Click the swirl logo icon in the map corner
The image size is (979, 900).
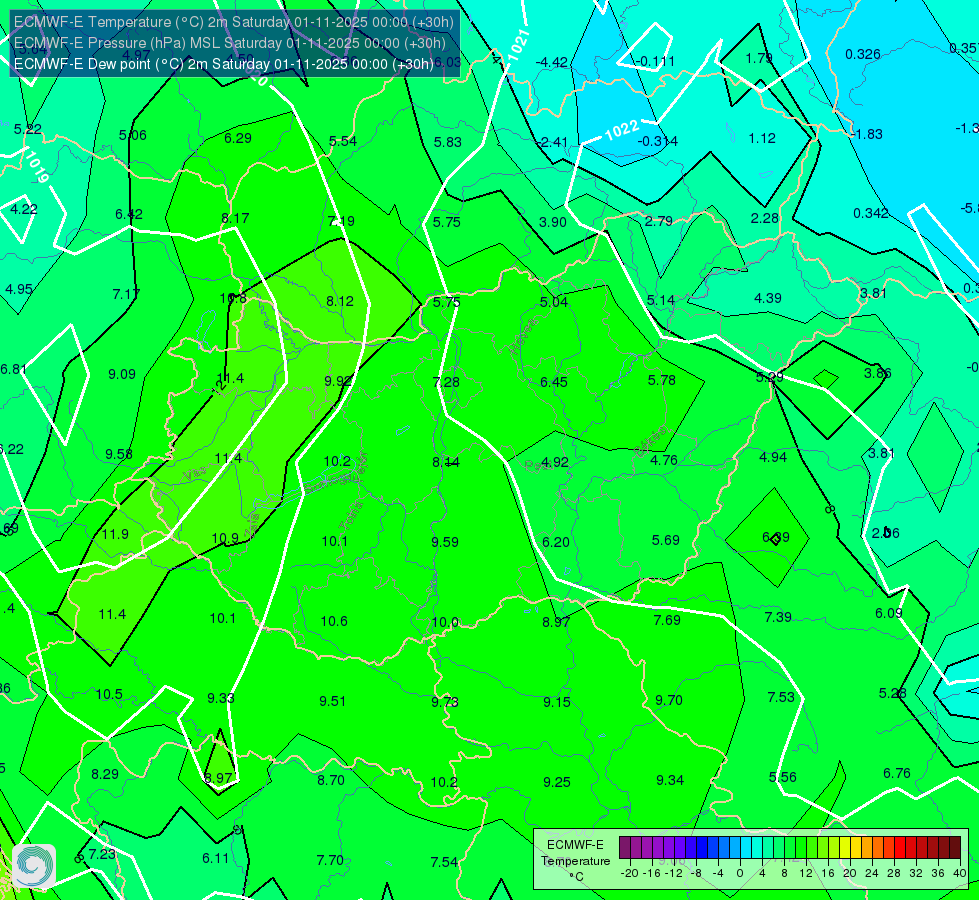34,866
